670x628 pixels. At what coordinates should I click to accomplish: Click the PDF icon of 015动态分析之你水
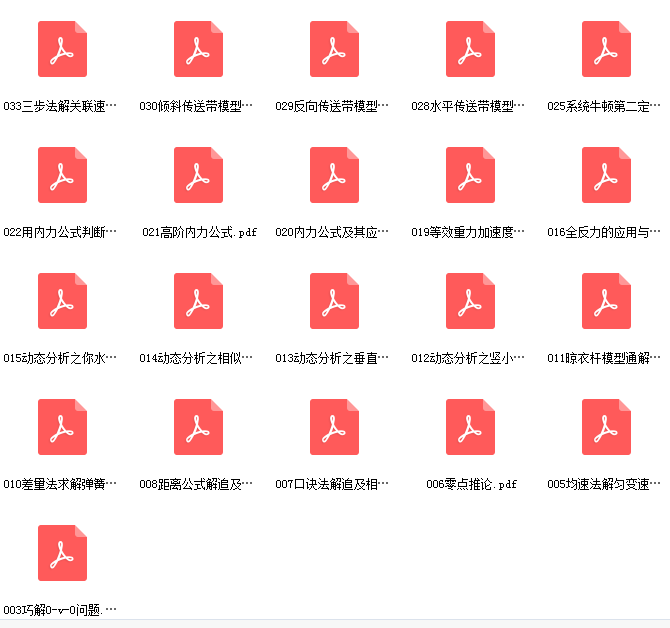pos(62,301)
